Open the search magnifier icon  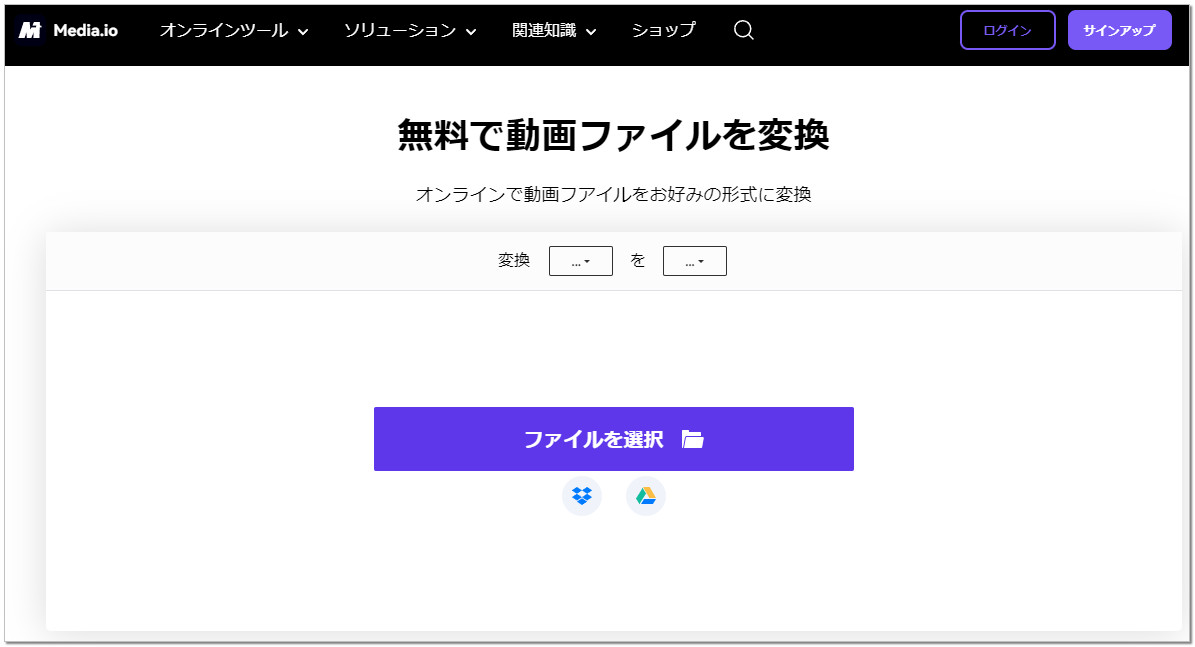[x=743, y=30]
